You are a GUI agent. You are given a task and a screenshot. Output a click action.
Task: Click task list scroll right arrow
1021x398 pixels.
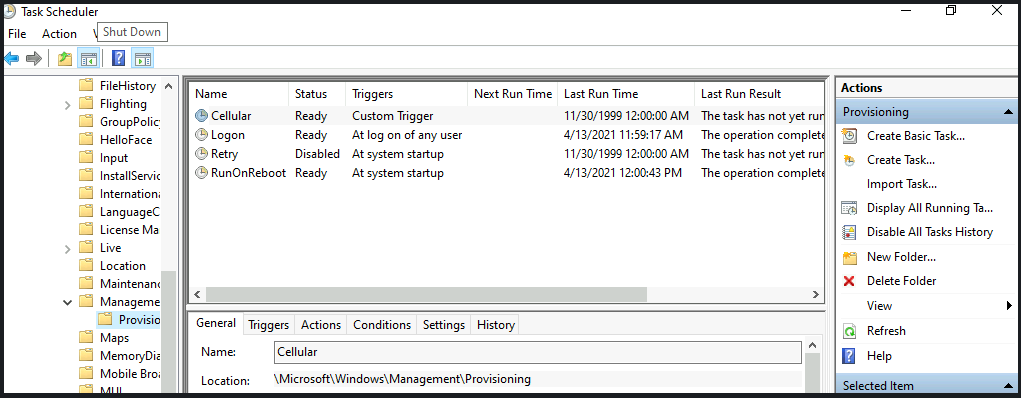tap(815, 294)
